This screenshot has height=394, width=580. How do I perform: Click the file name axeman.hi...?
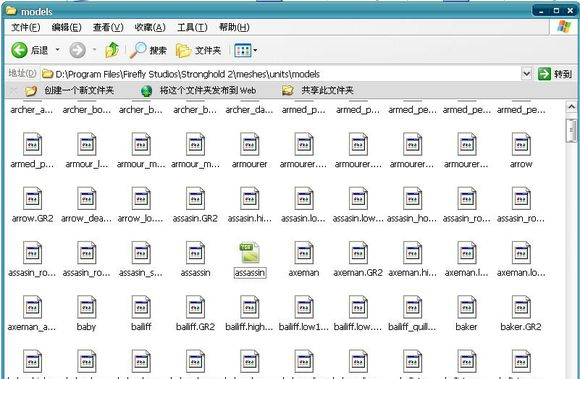coord(412,273)
